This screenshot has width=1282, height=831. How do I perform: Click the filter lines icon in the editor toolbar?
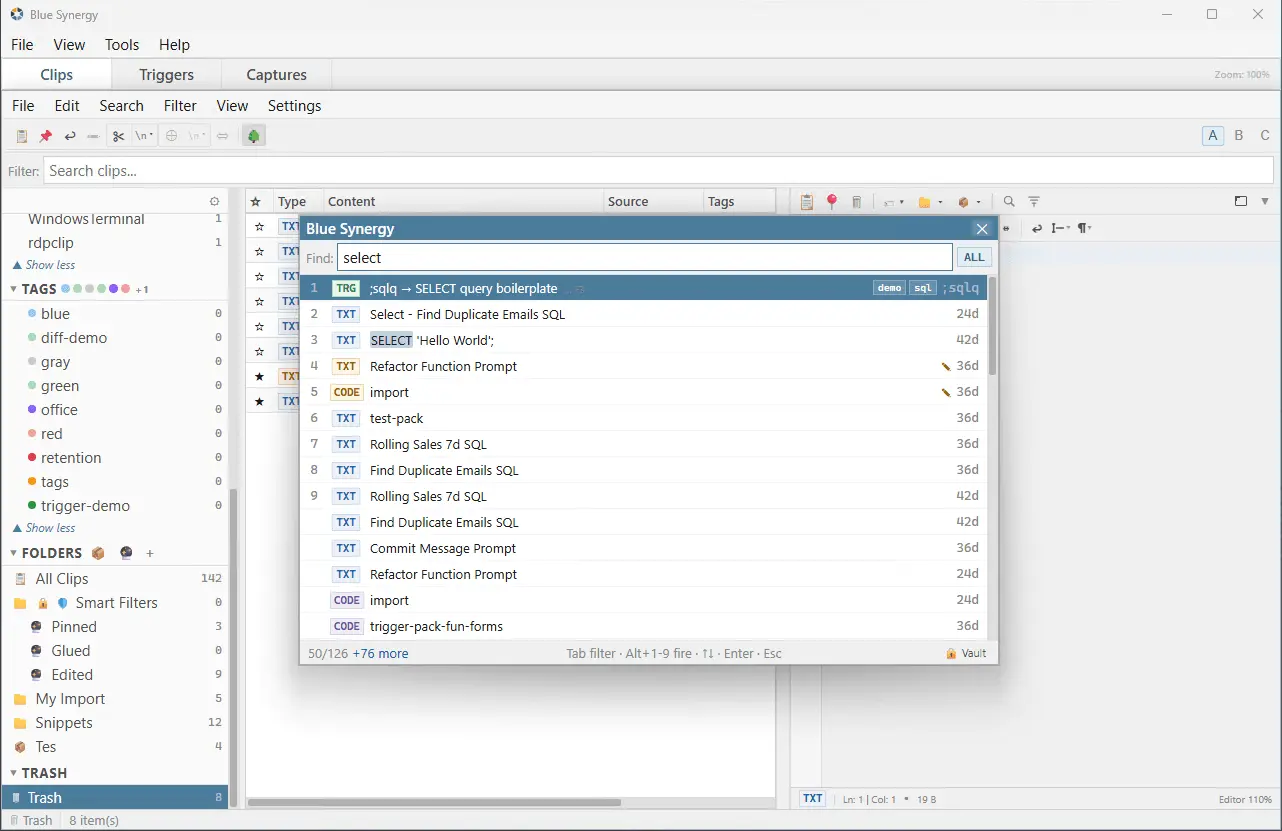pyautogui.click(x=1034, y=201)
